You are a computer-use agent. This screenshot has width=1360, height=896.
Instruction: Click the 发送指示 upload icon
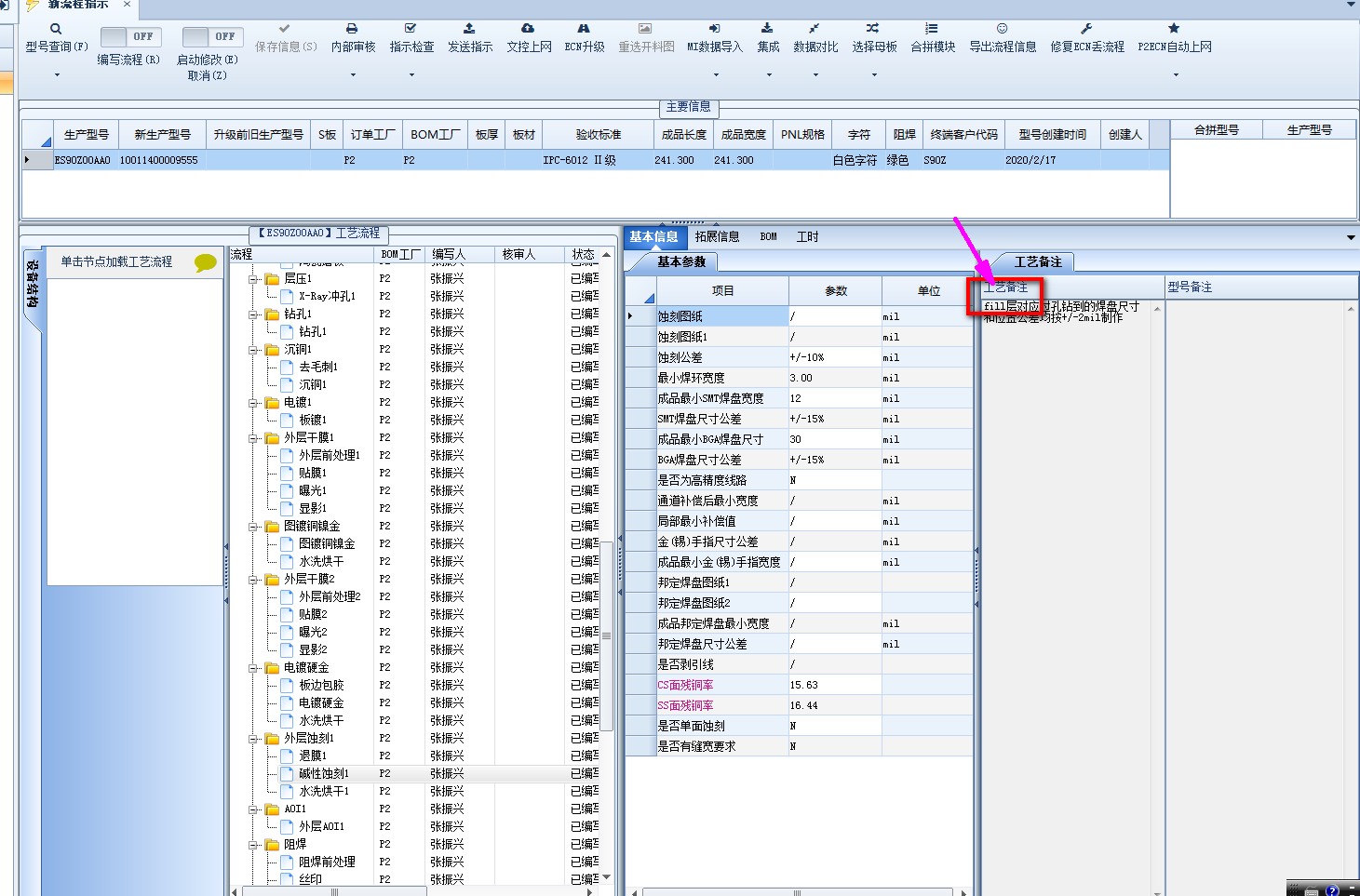pyautogui.click(x=469, y=29)
